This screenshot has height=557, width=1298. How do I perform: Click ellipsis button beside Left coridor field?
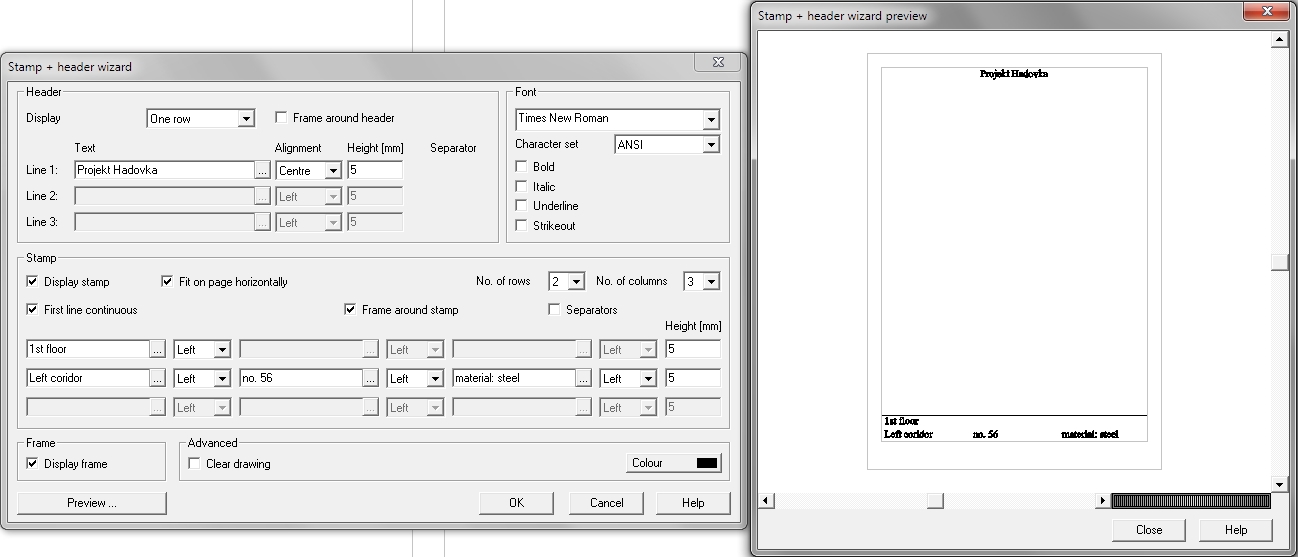click(158, 379)
